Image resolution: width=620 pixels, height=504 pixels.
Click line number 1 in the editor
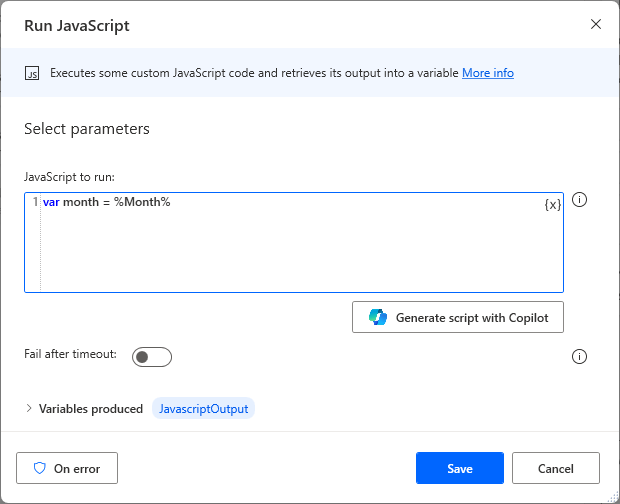click(x=35, y=203)
